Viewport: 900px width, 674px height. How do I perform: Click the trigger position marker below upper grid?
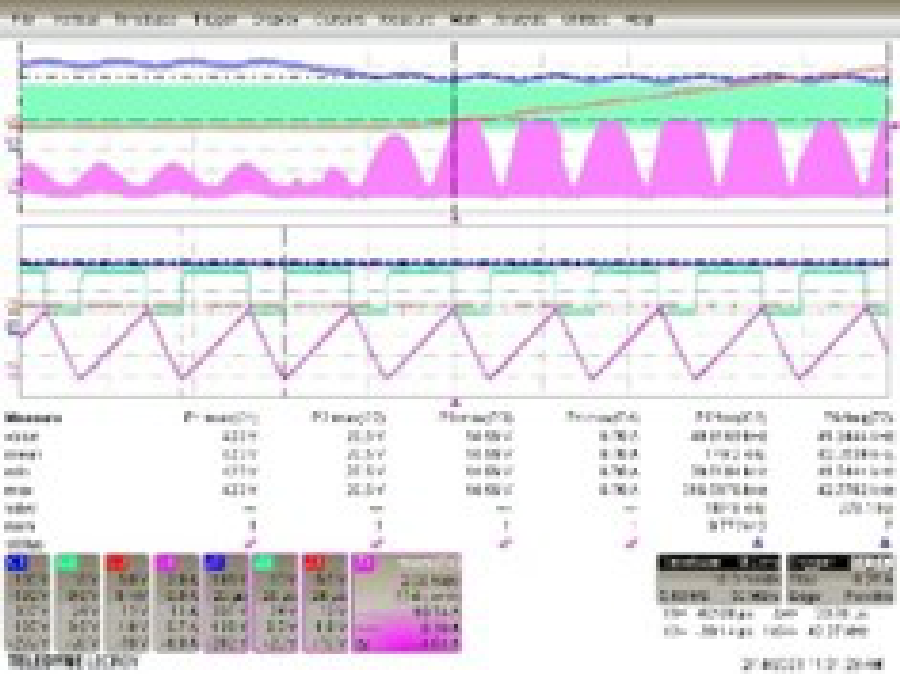tap(456, 213)
